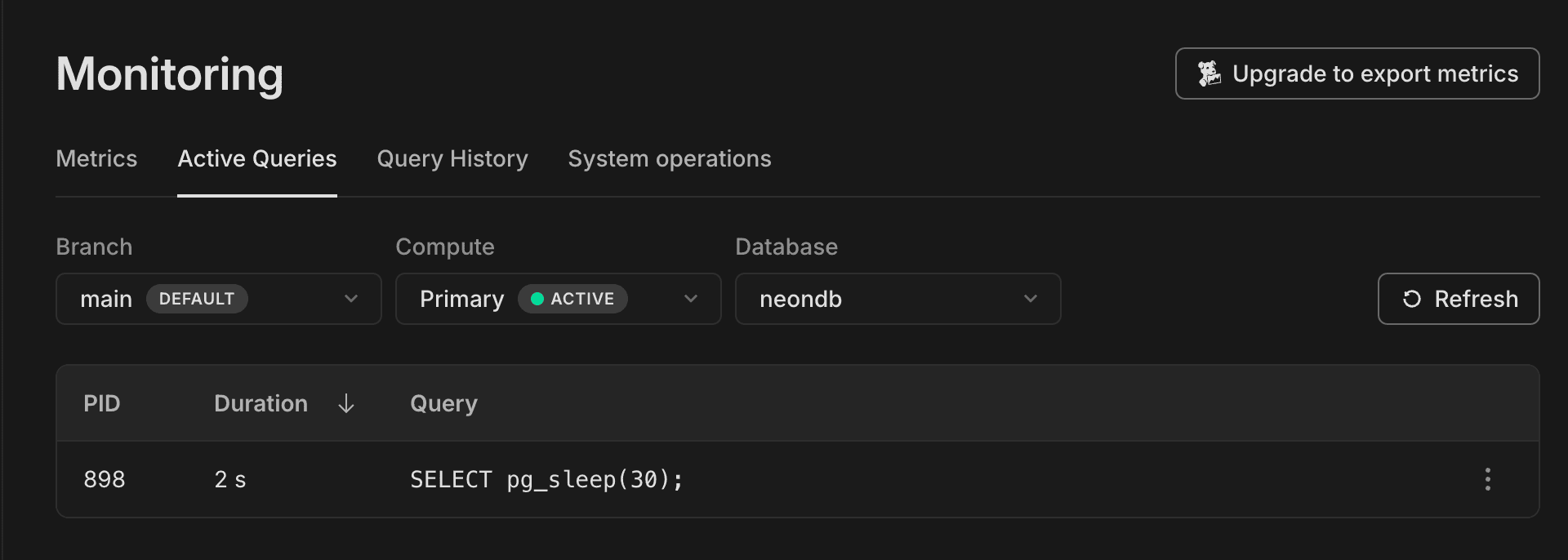The height and width of the screenshot is (560, 1568).
Task: Switch to the Query History tab
Action: (451, 158)
